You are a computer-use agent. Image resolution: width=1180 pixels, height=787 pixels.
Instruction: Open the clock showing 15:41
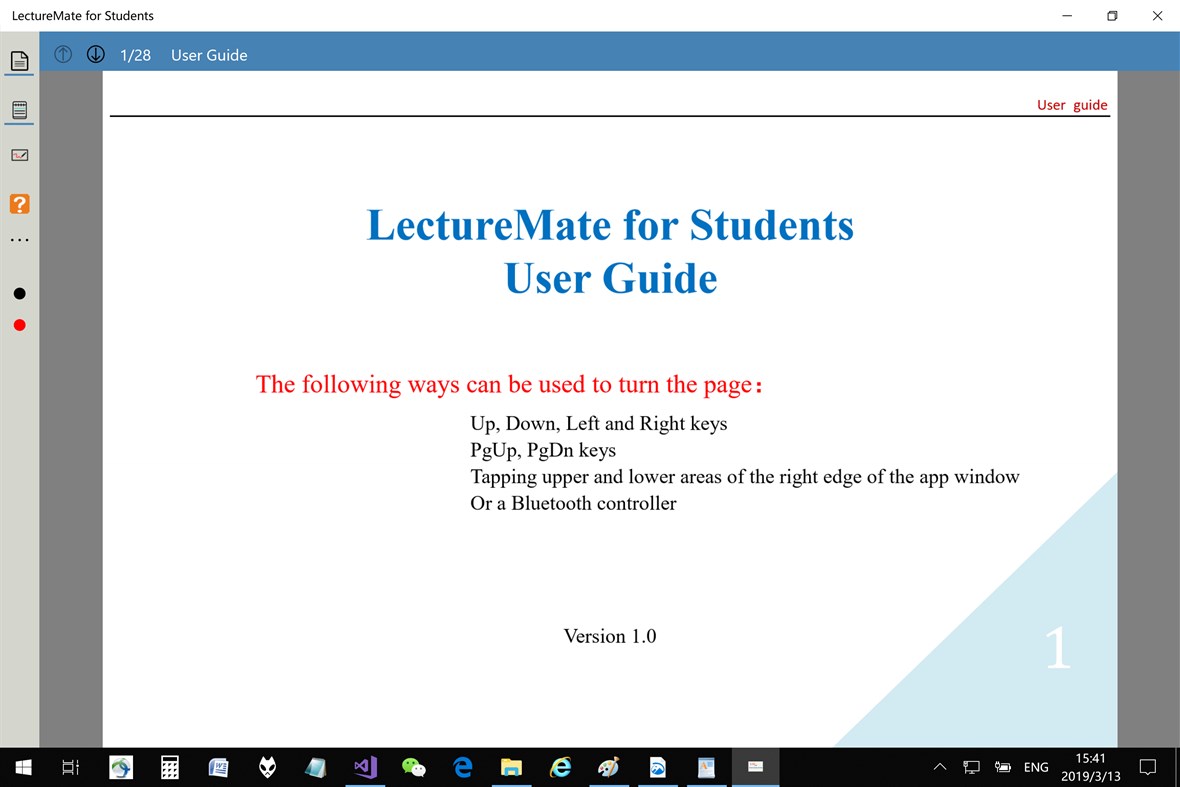[x=1090, y=767]
